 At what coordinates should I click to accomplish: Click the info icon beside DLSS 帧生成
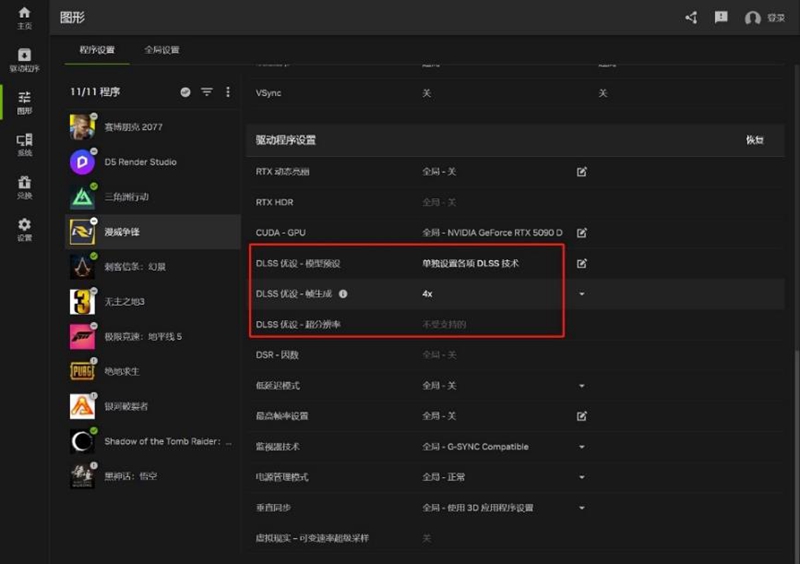click(343, 294)
